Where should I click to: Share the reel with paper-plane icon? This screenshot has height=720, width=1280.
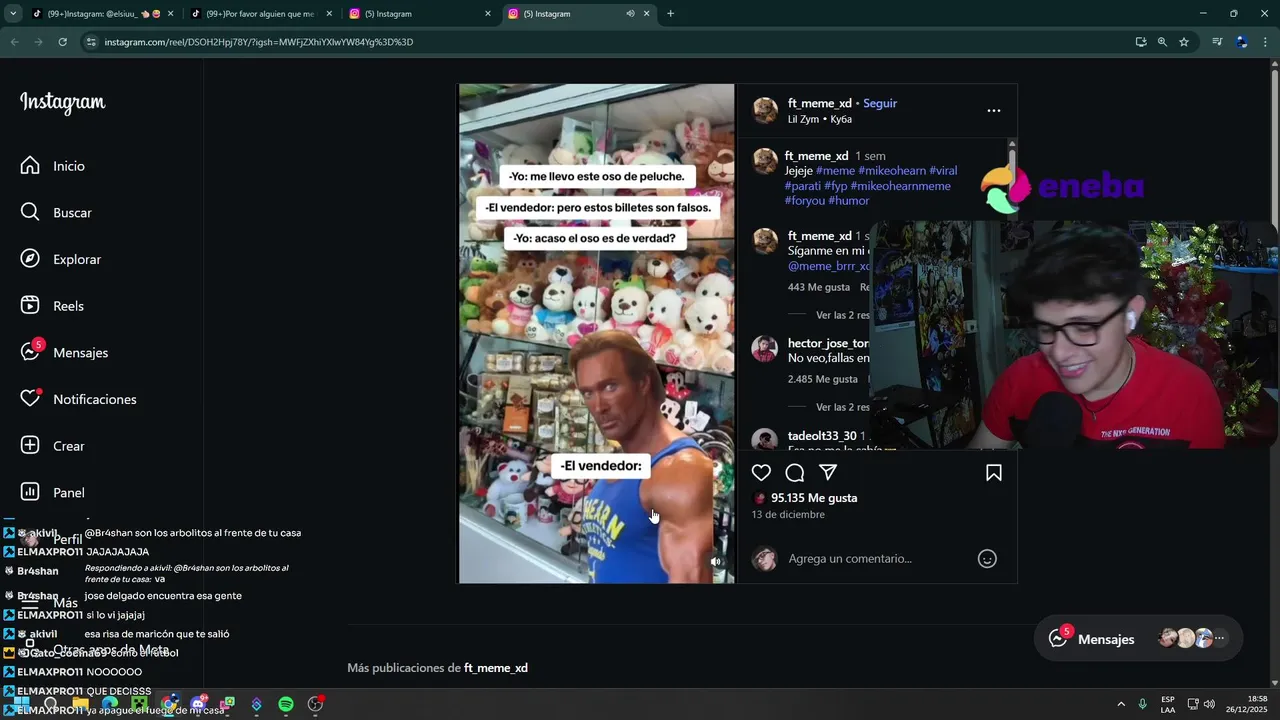[x=828, y=473]
